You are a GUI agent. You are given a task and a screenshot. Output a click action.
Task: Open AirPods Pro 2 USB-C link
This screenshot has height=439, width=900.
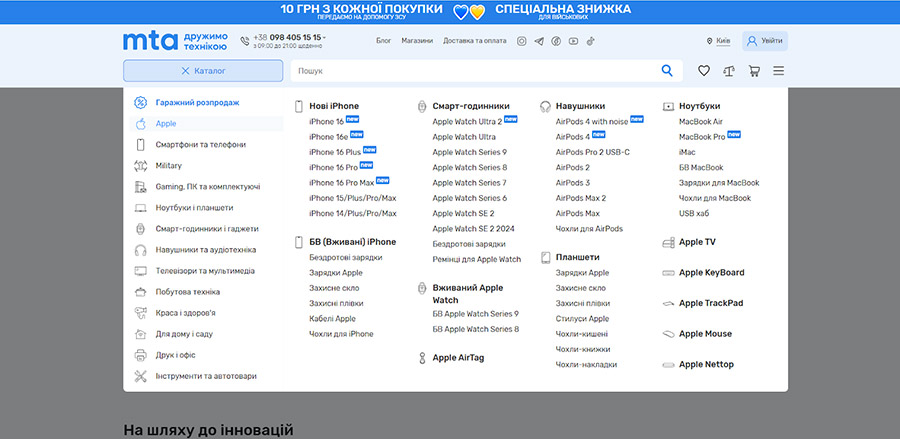click(593, 152)
